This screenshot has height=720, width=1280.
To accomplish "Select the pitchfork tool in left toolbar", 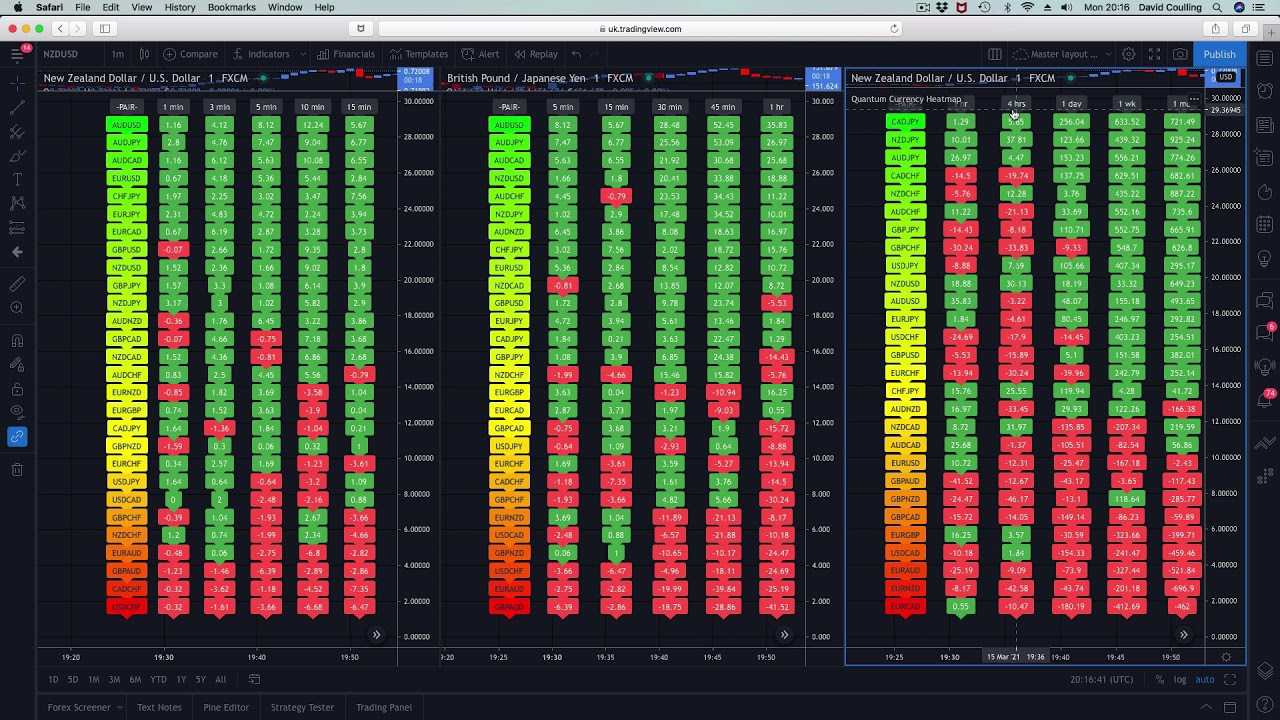I will pyautogui.click(x=17, y=131).
